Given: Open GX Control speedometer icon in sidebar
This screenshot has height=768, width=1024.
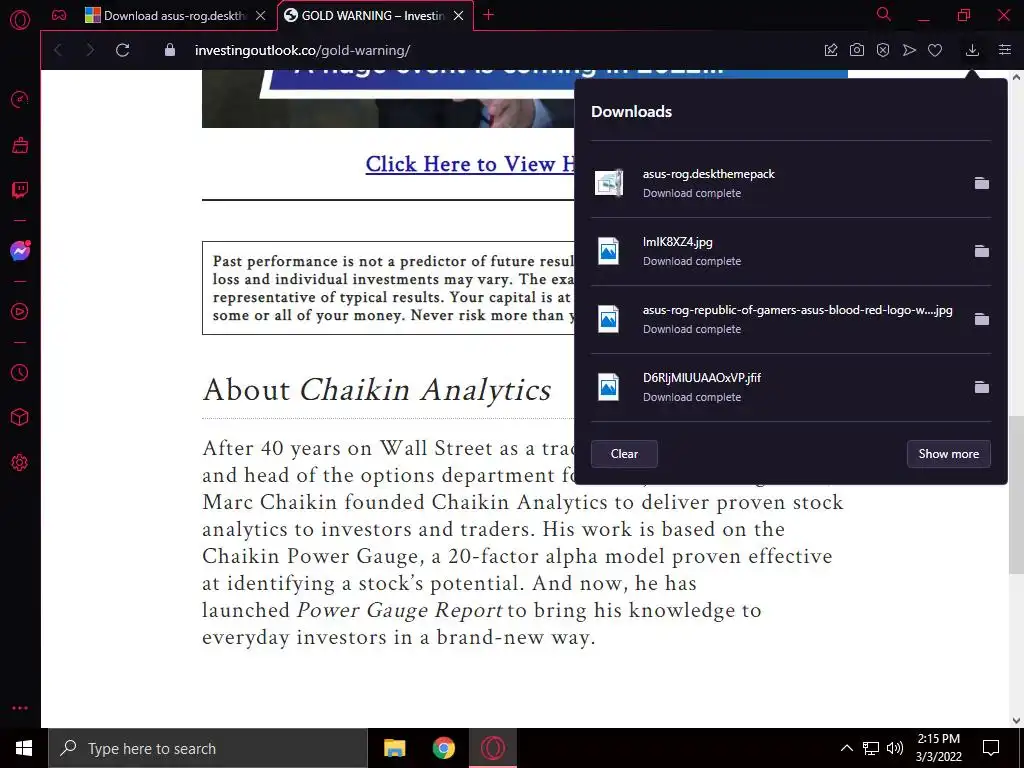Looking at the screenshot, I should (x=20, y=99).
